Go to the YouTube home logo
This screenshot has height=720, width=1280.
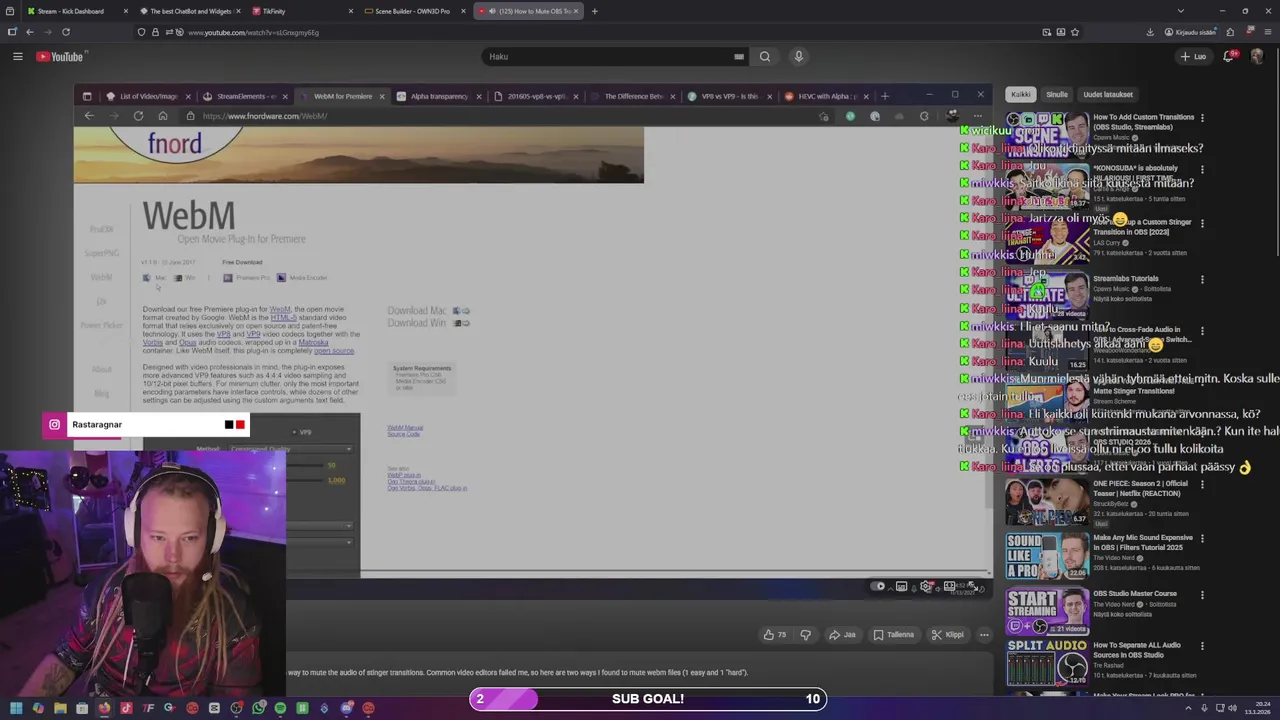coord(62,56)
